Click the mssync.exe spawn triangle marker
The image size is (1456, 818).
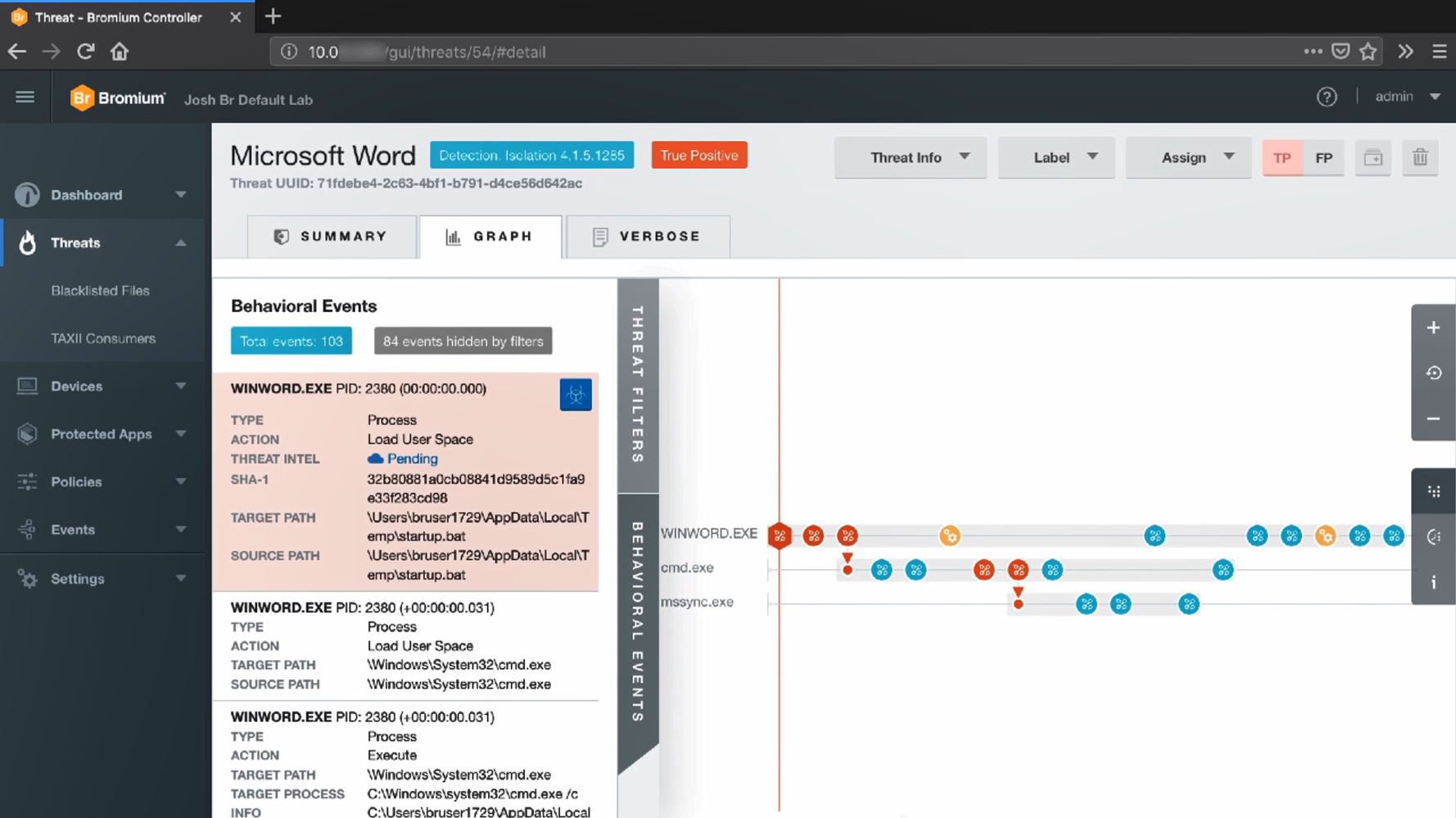pyautogui.click(x=1018, y=592)
